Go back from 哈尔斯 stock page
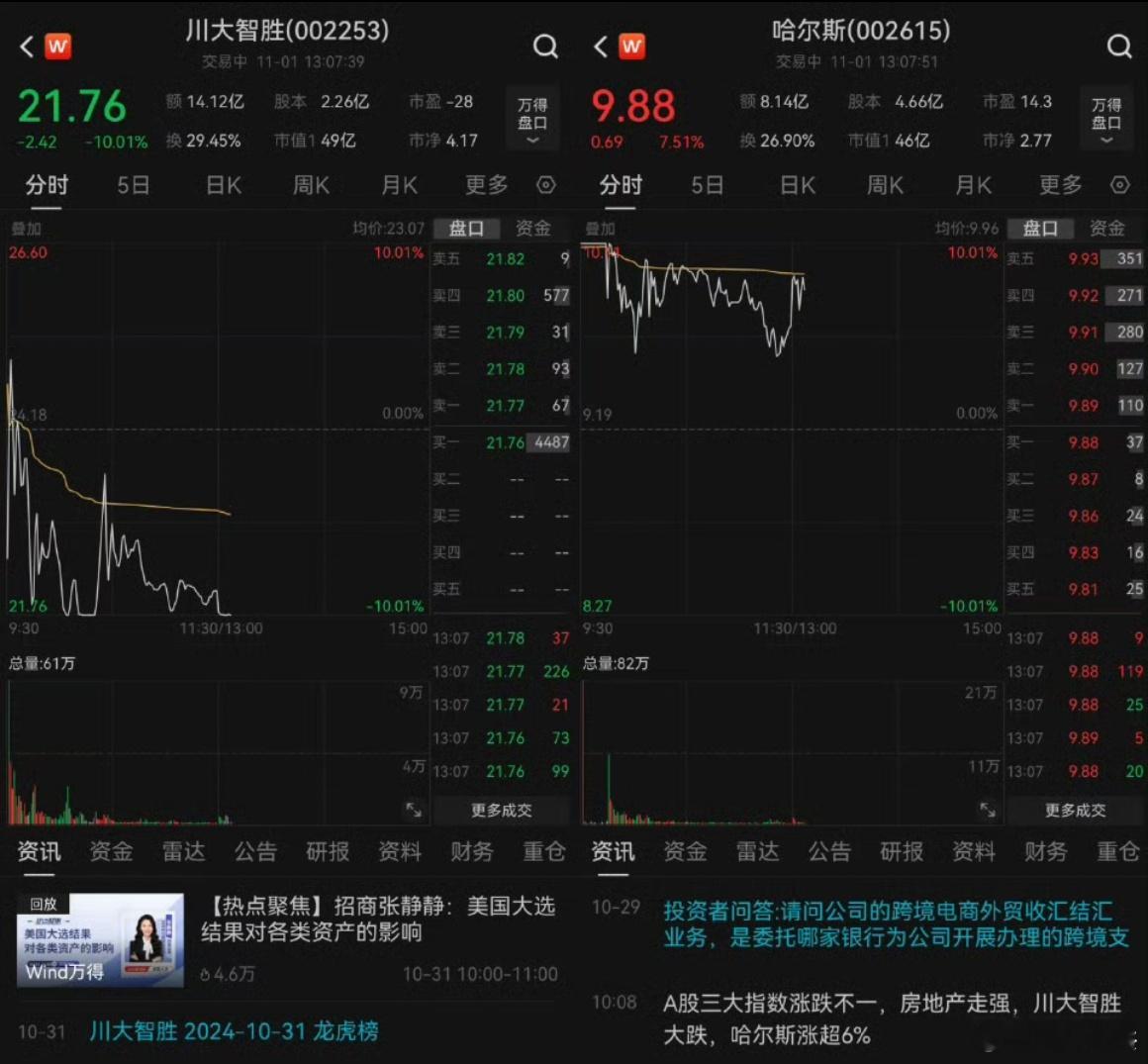Image resolution: width=1148 pixels, height=1064 pixels. click(x=601, y=47)
